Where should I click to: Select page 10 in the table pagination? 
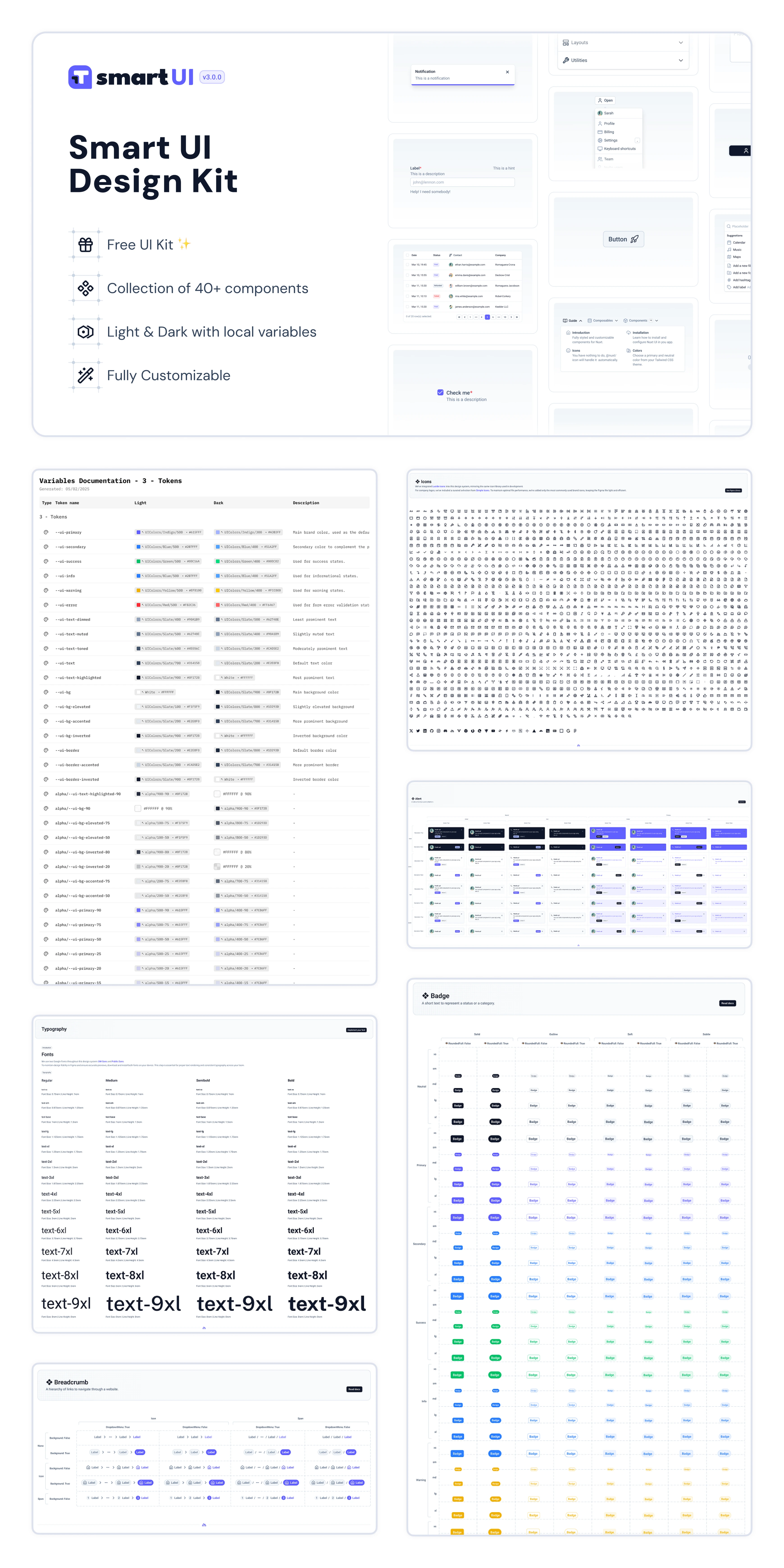(505, 317)
